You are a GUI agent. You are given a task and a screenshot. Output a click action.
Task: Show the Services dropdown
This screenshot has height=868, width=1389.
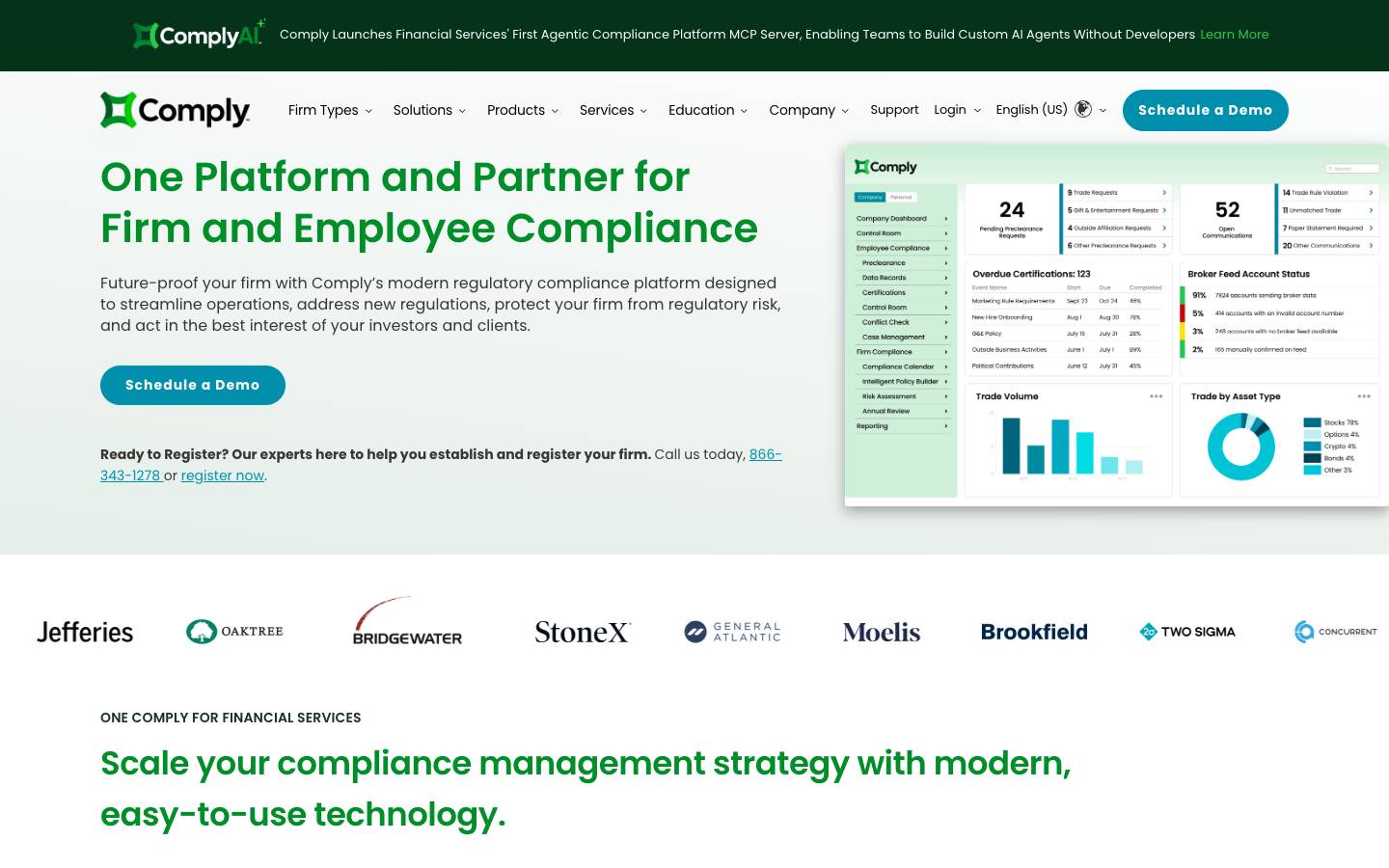coord(613,110)
